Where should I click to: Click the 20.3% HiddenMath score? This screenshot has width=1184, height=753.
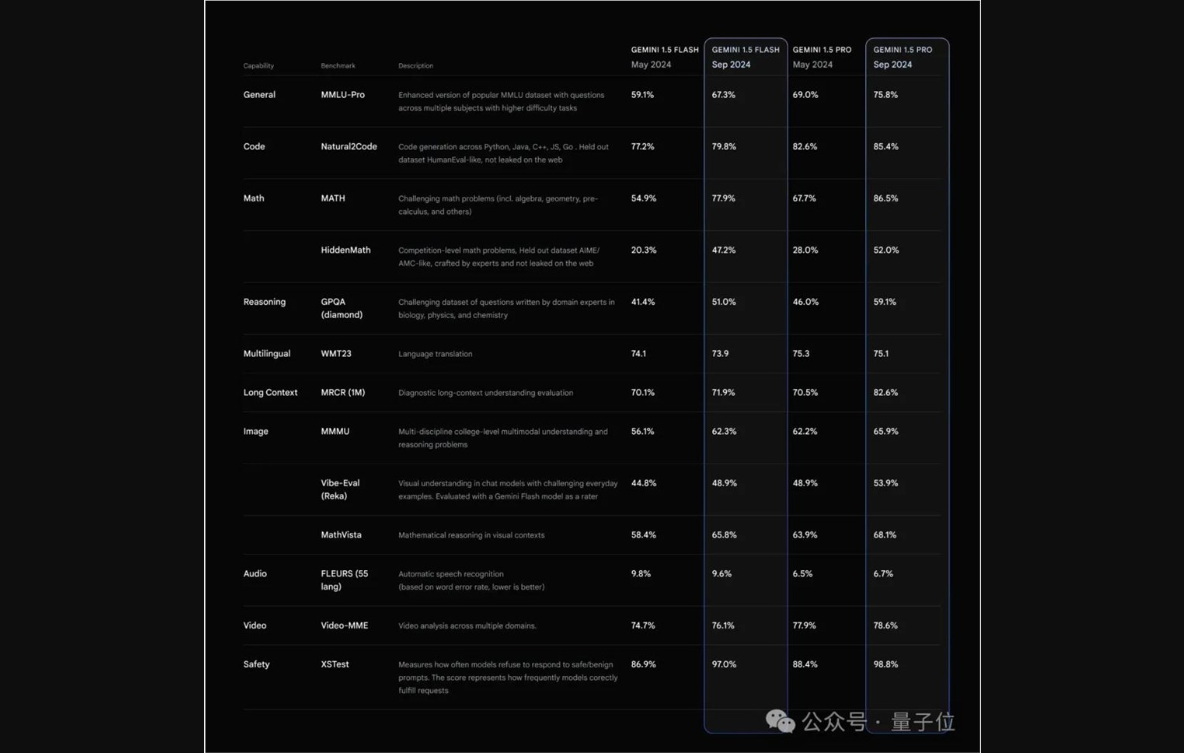tap(643, 250)
